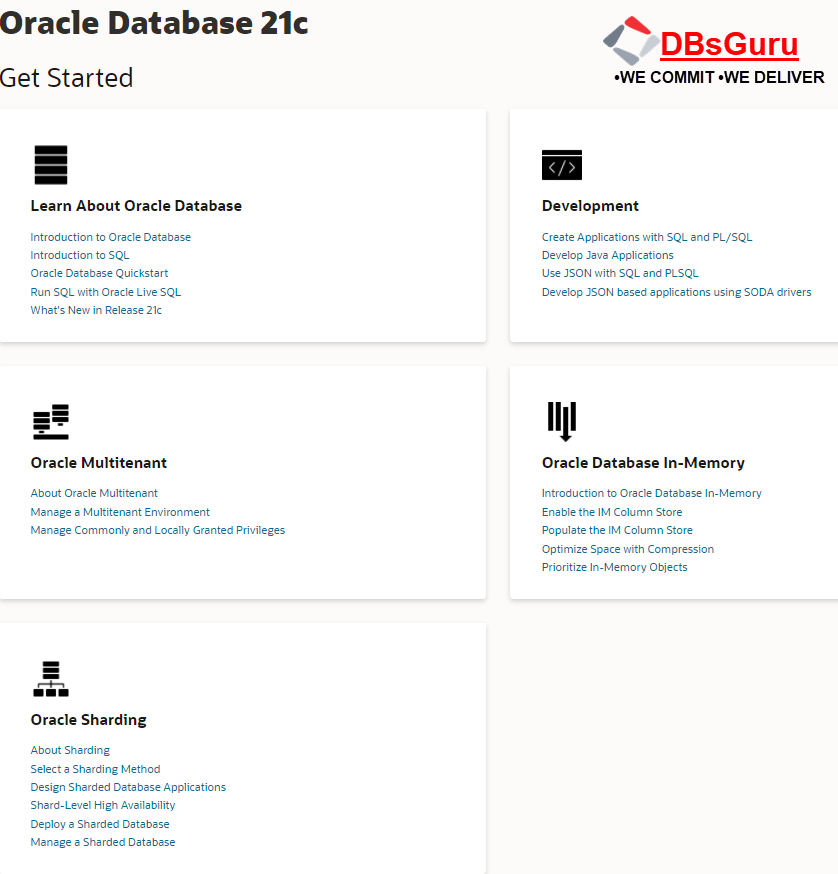This screenshot has height=874, width=838.
Task: Open Optimize Space with Compression link
Action: click(627, 549)
